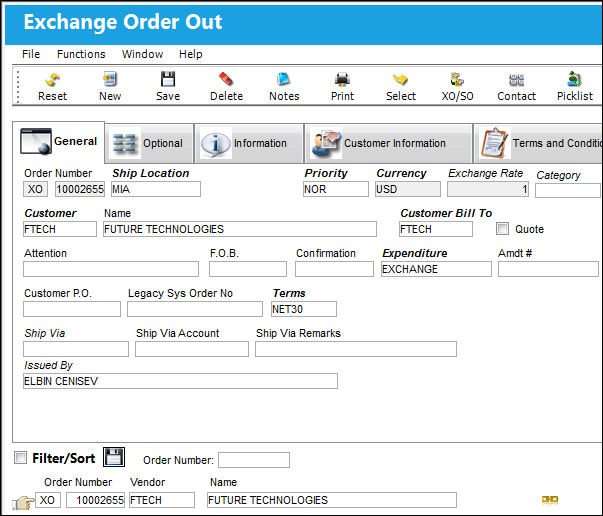This screenshot has height=516, width=603.
Task: Click the XO order type field at top
Action: coord(35,189)
